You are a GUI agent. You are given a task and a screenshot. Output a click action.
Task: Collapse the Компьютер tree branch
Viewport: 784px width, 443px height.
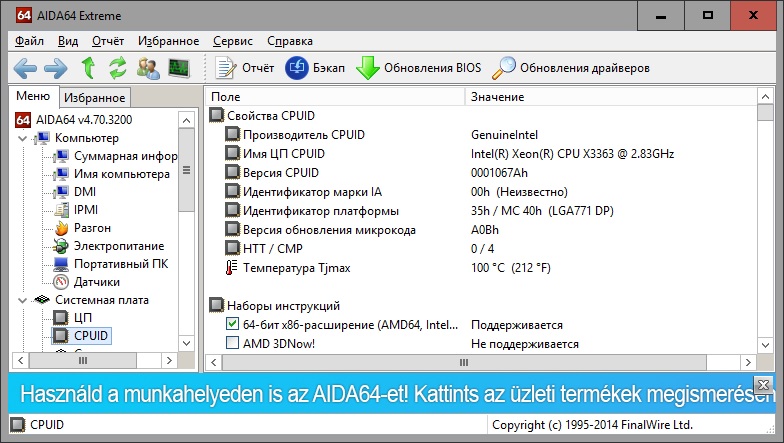coord(22,138)
